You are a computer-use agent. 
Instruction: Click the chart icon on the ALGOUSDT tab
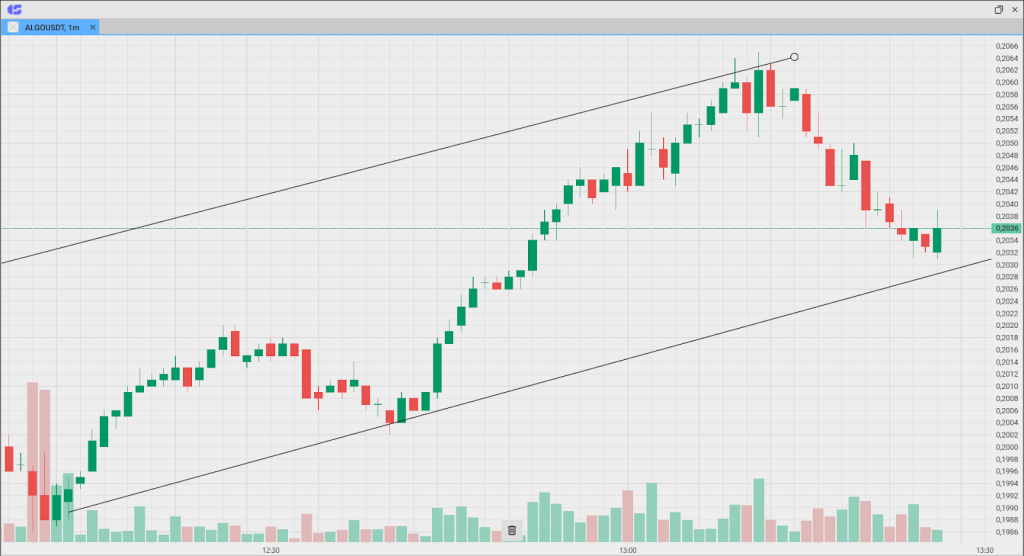coord(13,28)
